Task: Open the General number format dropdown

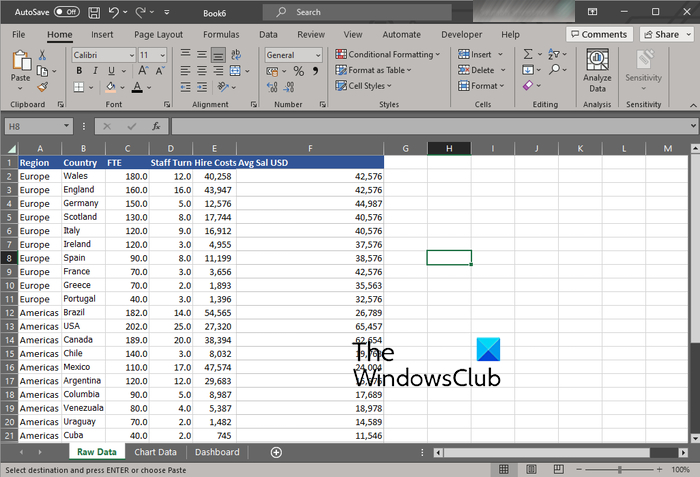Action: click(x=295, y=55)
